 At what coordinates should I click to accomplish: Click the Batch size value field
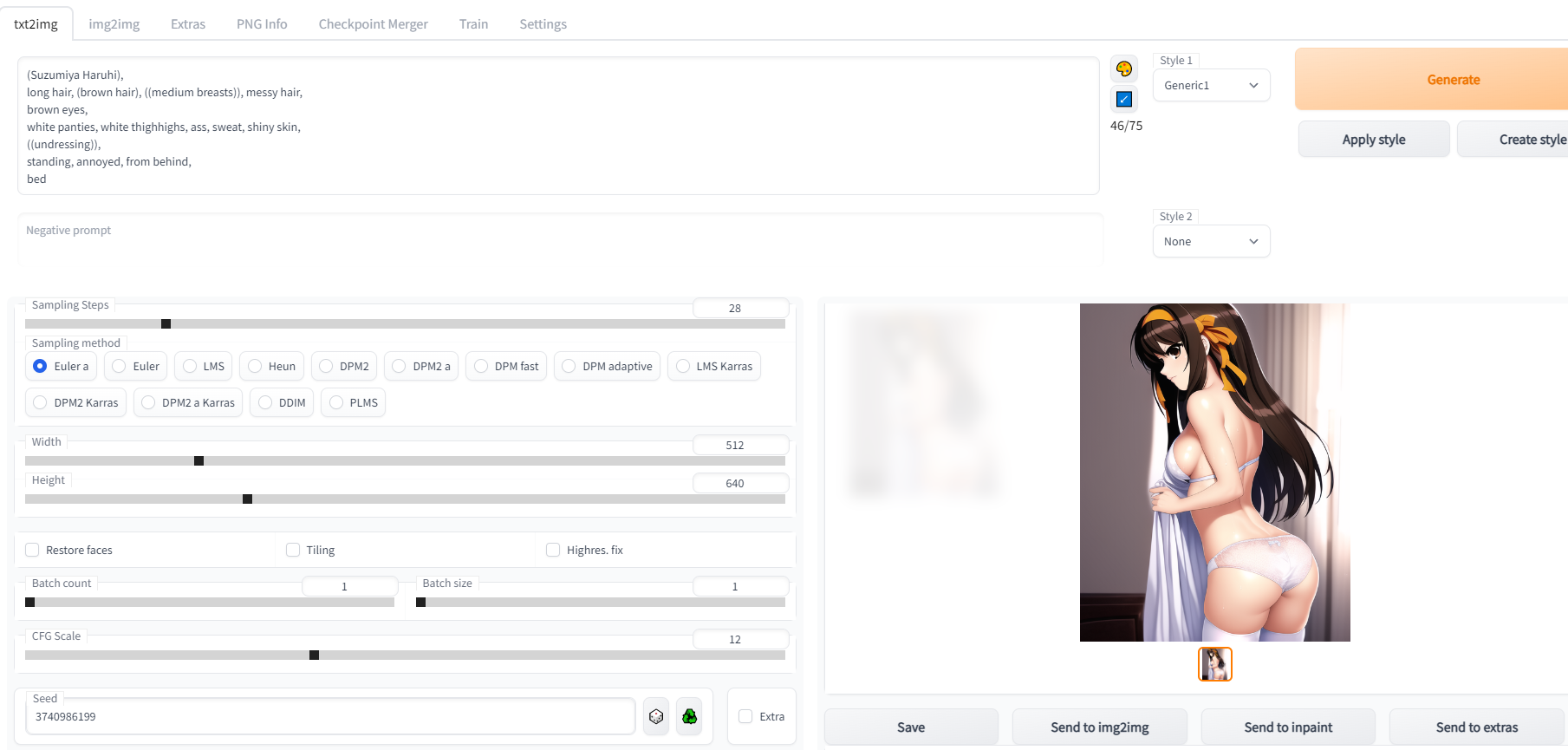pos(740,586)
